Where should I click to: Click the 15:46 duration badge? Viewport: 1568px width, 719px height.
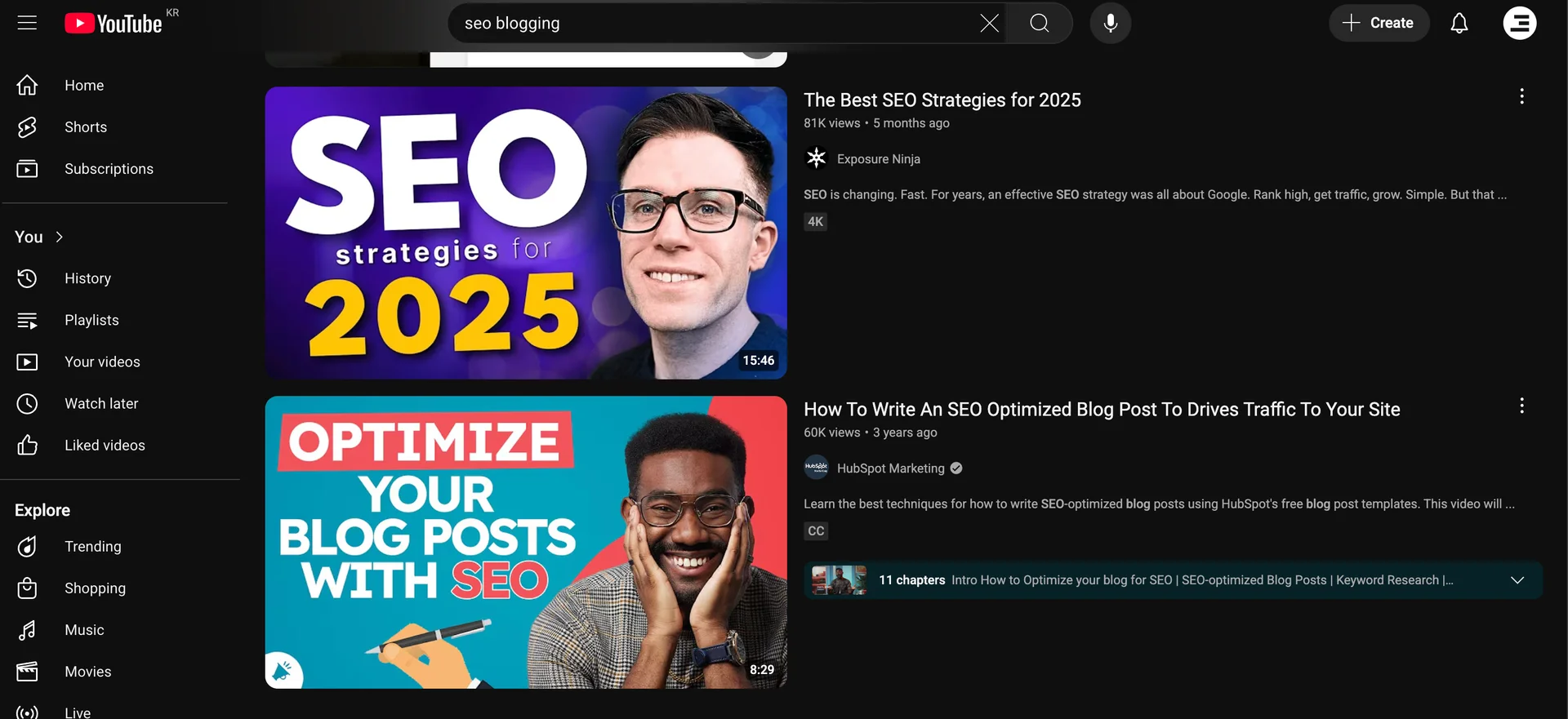tap(758, 360)
